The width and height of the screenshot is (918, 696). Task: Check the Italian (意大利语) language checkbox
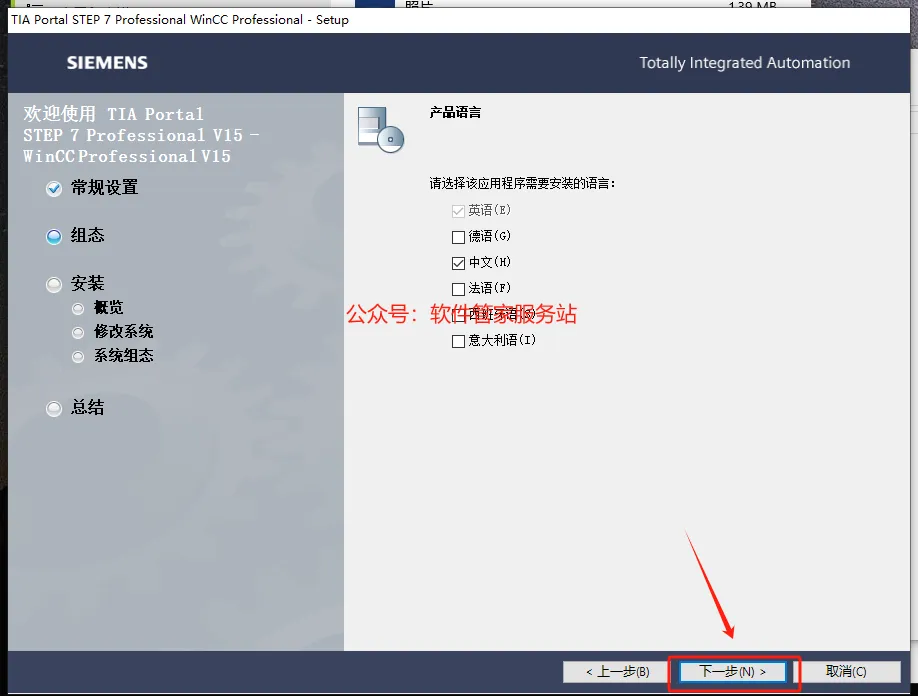[458, 341]
